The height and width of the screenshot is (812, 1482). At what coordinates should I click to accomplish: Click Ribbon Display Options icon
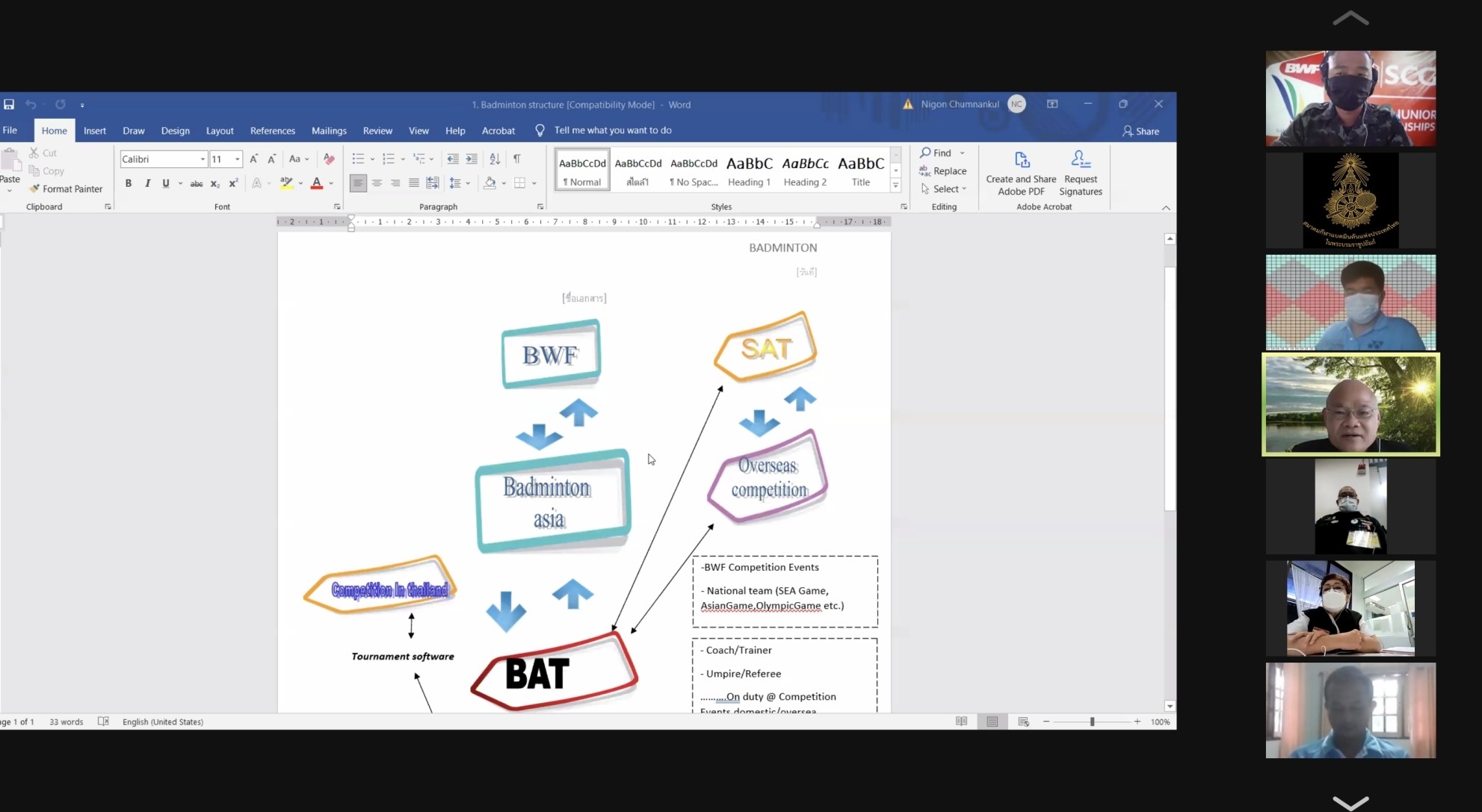point(1052,104)
